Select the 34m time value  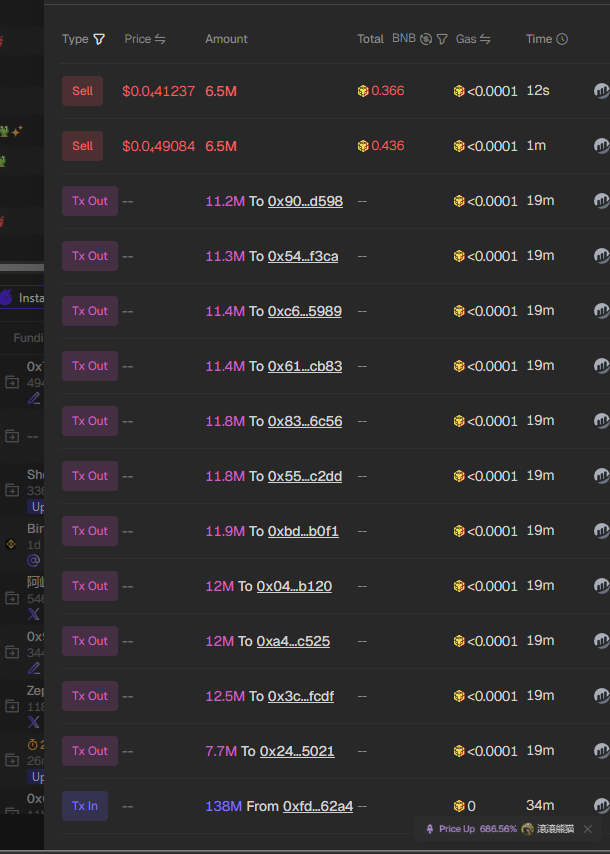[540, 806]
